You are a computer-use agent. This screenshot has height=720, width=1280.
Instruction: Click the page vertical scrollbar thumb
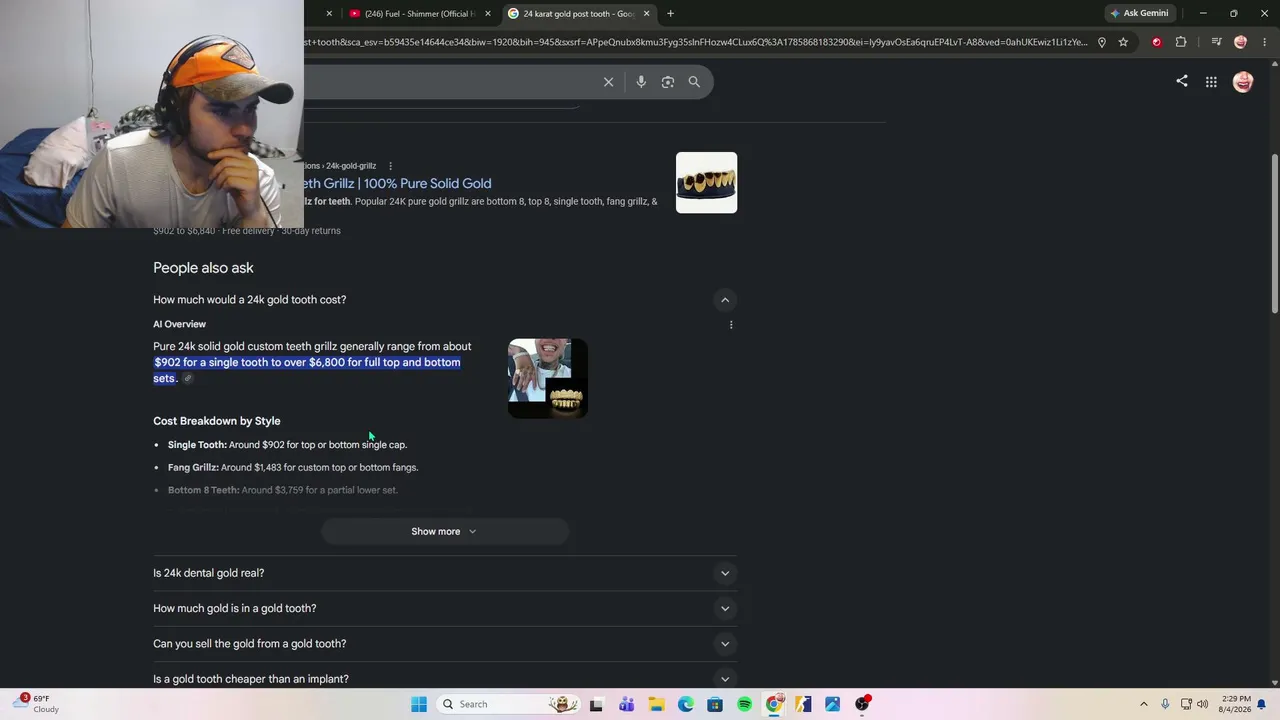coord(1274,235)
